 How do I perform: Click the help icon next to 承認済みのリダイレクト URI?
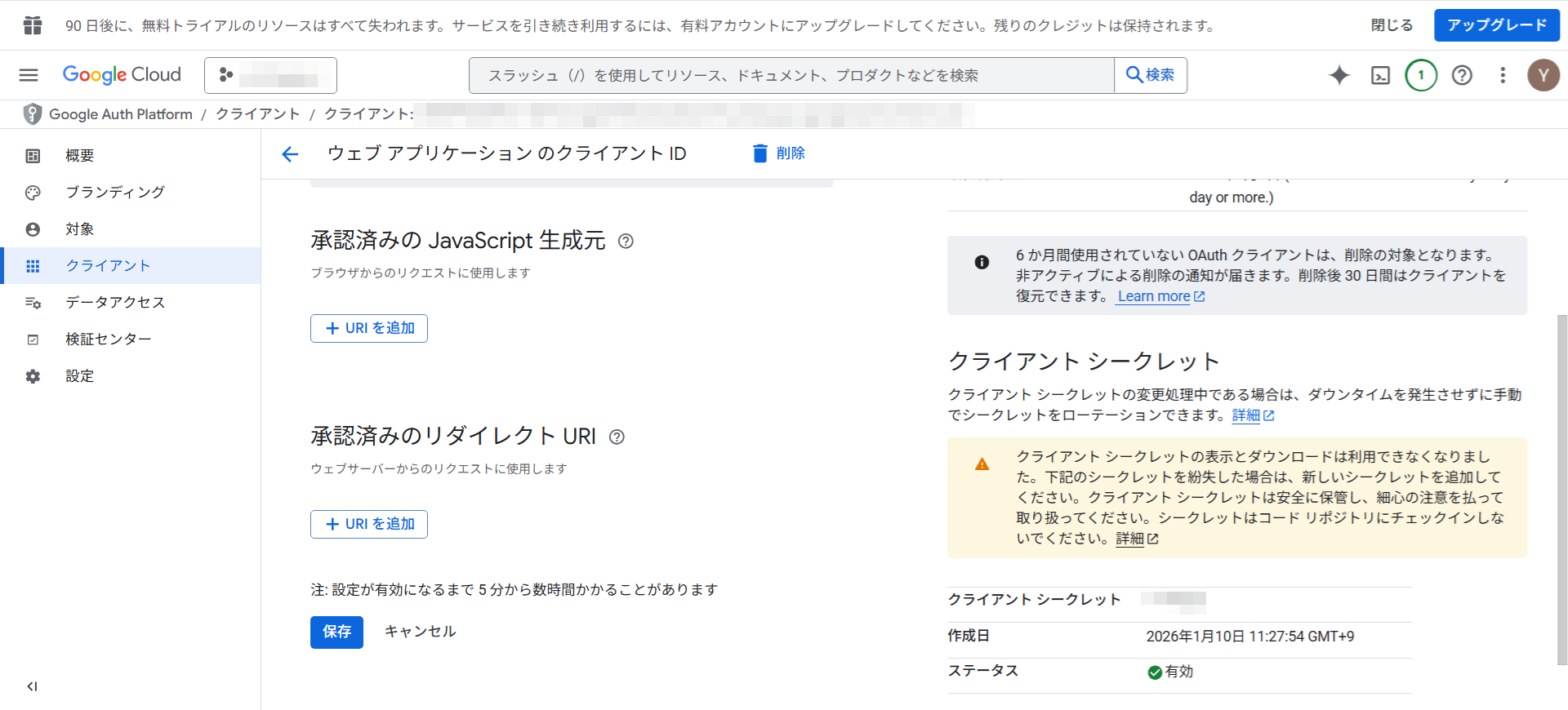point(617,437)
